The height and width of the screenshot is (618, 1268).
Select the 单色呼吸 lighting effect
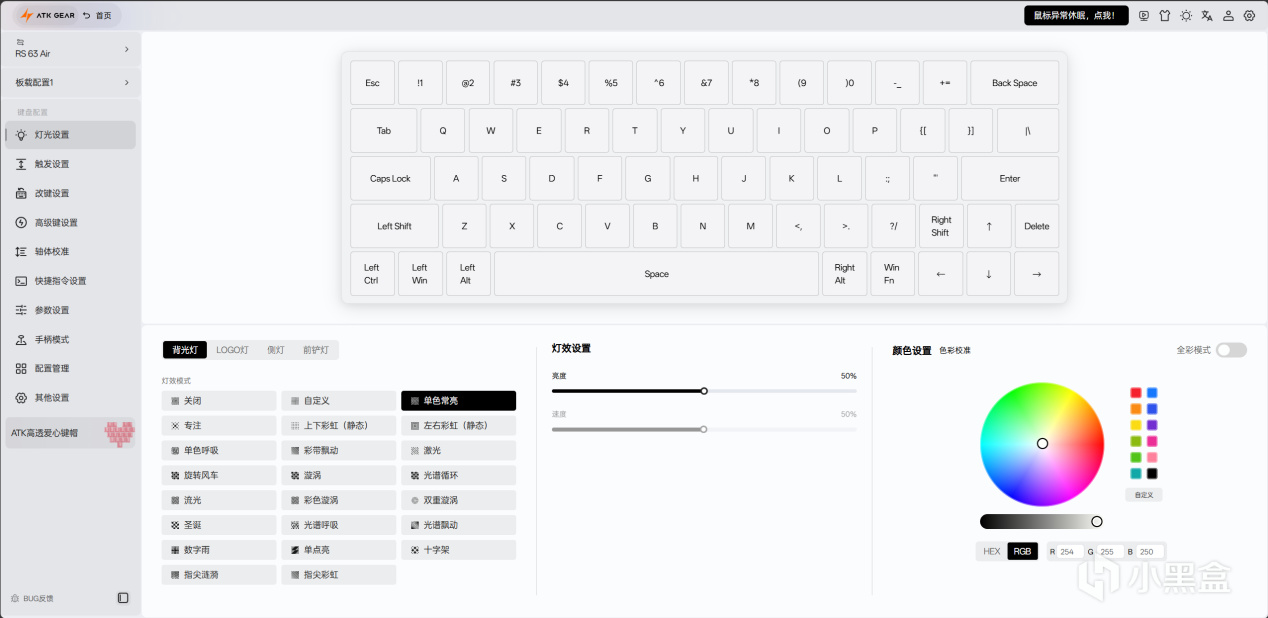pos(219,450)
